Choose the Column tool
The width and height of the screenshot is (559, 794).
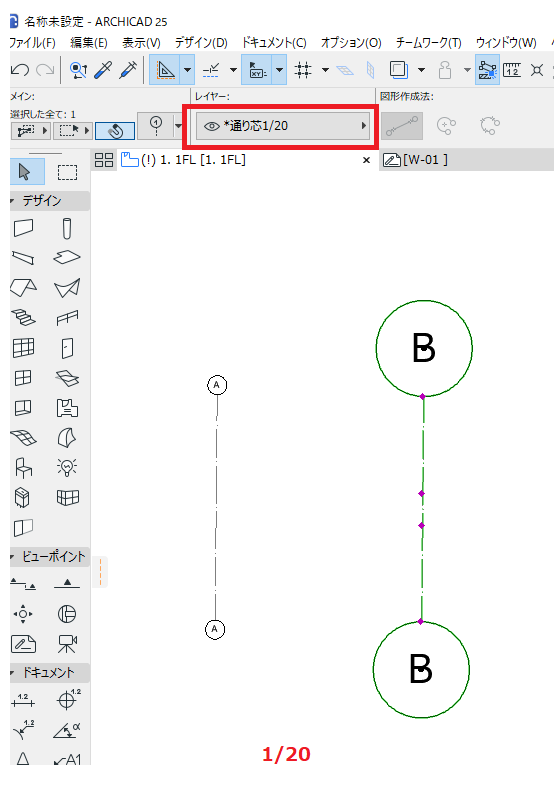[x=67, y=228]
